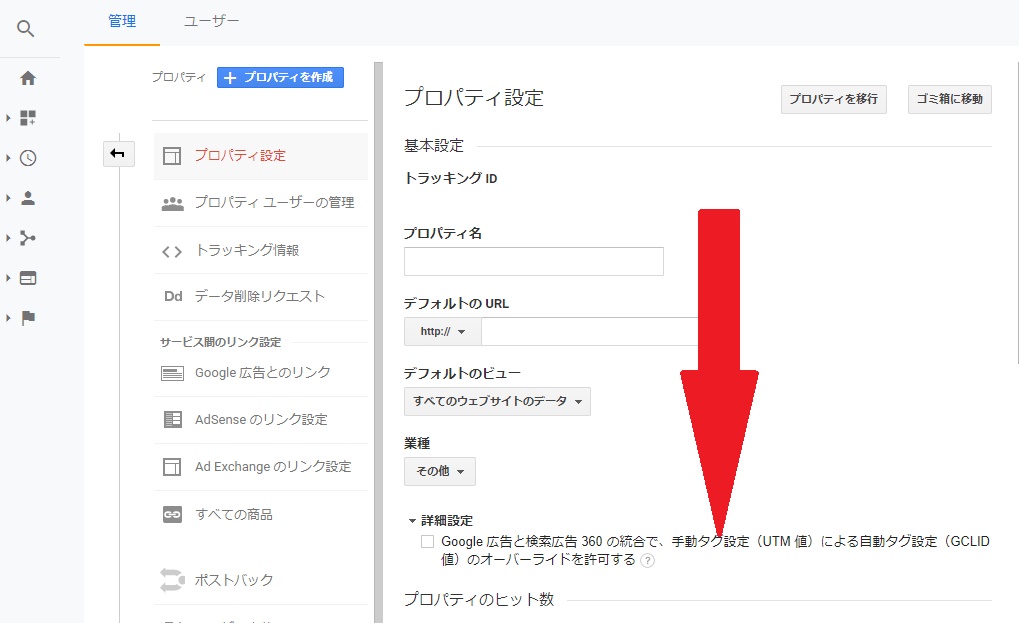The height and width of the screenshot is (623, 1019).
Task: Click the page scrollbar at right edge
Action: (1016, 211)
